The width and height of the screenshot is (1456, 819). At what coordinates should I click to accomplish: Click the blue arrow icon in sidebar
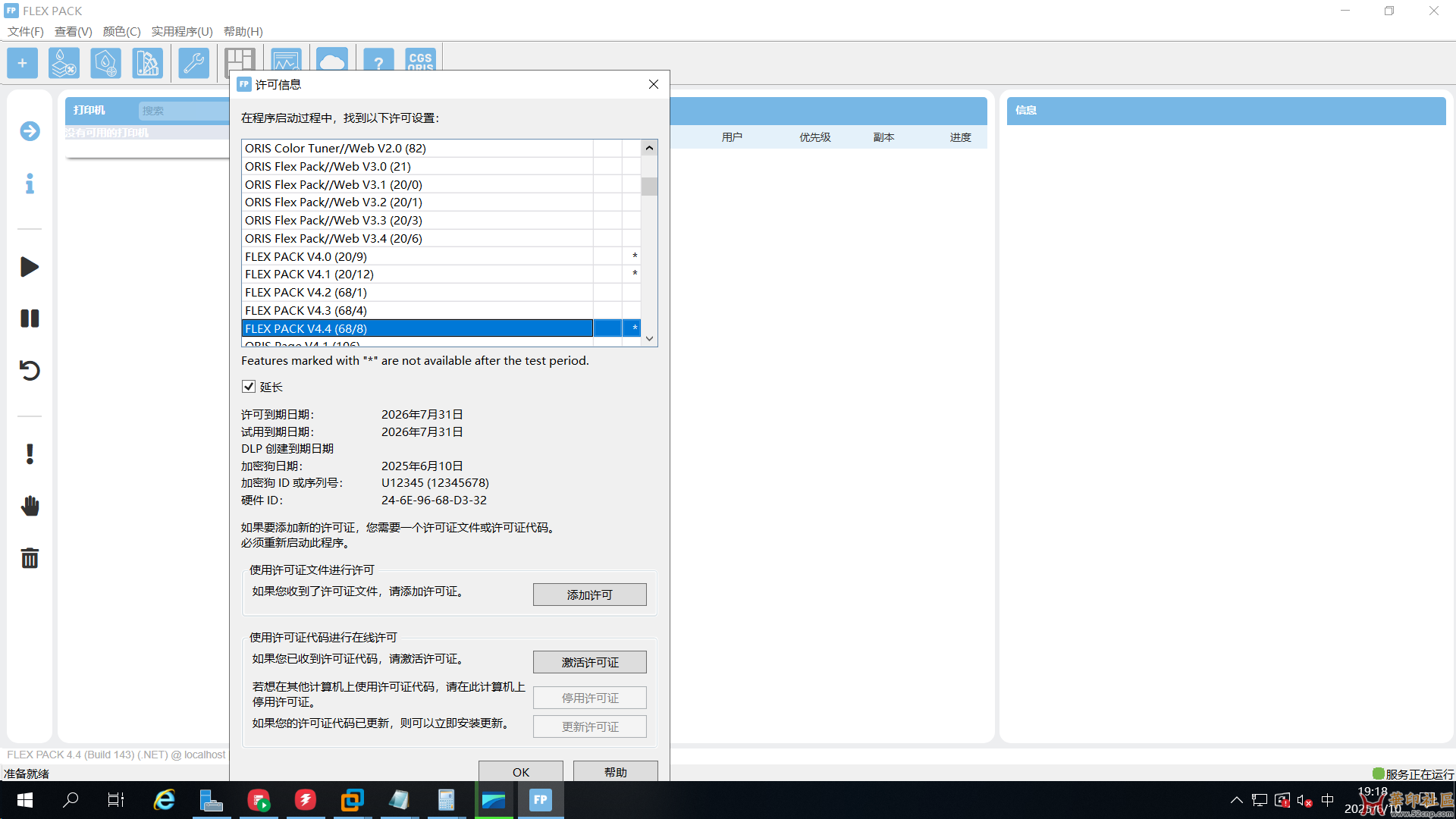tap(30, 131)
